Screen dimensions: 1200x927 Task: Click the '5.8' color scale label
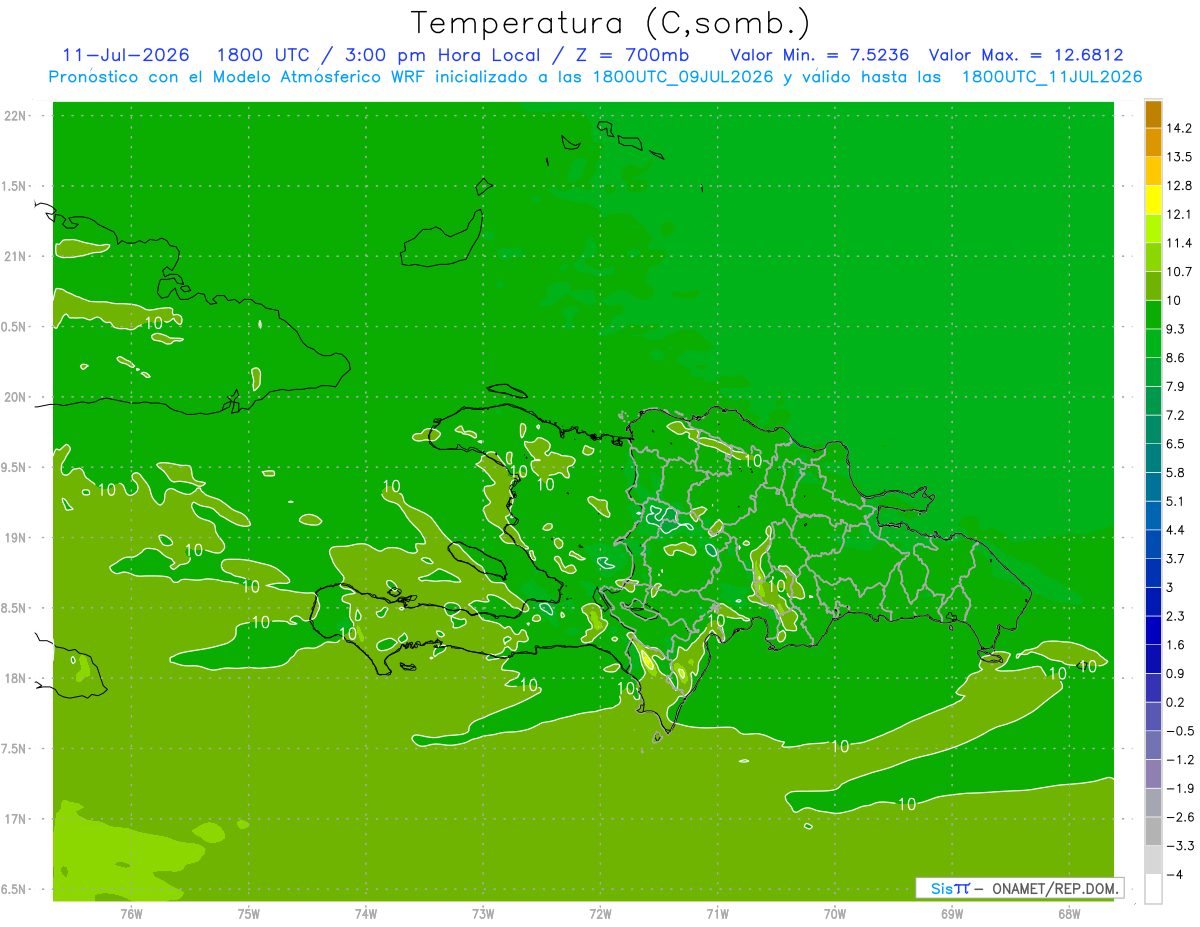click(x=1176, y=473)
